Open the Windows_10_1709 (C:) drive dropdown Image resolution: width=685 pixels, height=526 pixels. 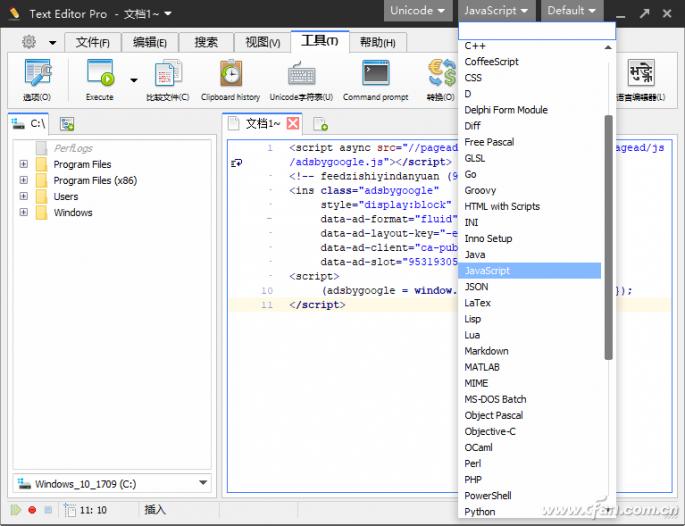[204, 484]
